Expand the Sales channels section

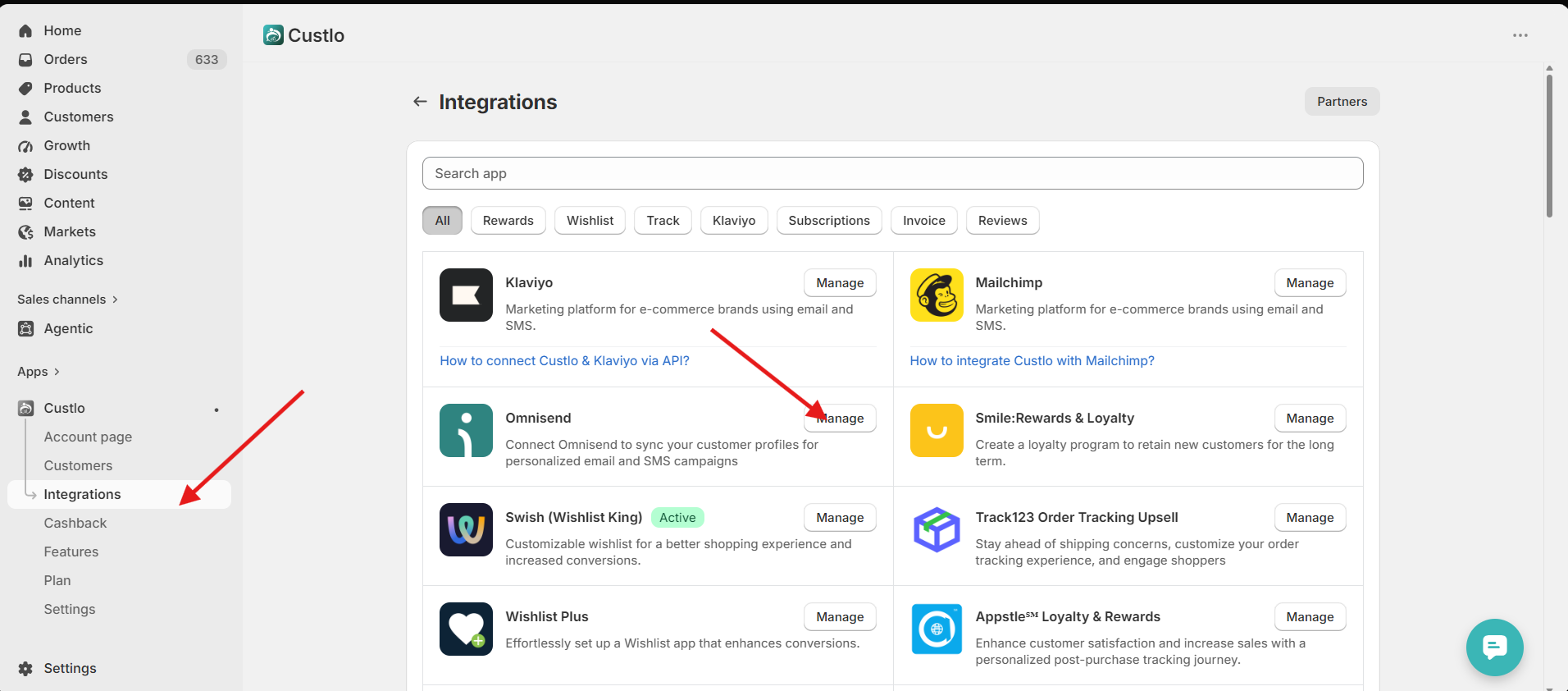click(67, 300)
